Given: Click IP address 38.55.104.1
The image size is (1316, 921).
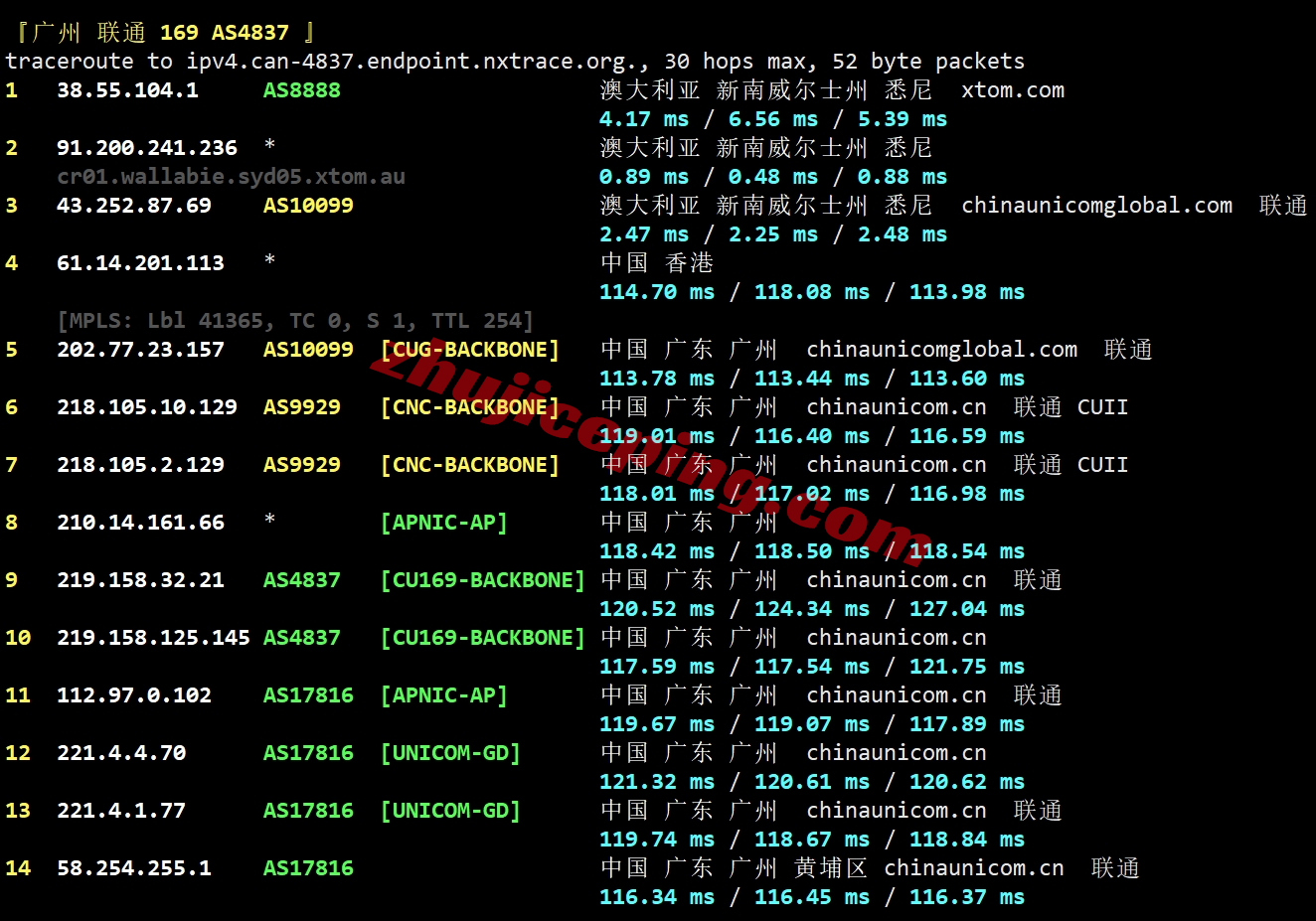Looking at the screenshot, I should (x=127, y=90).
